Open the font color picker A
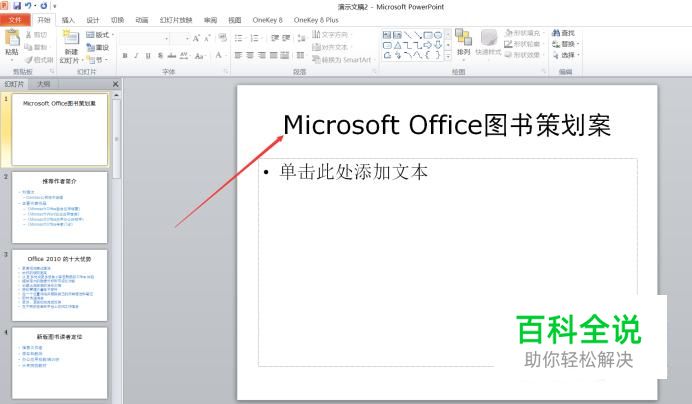Image resolution: width=692 pixels, height=404 pixels. pos(219,56)
